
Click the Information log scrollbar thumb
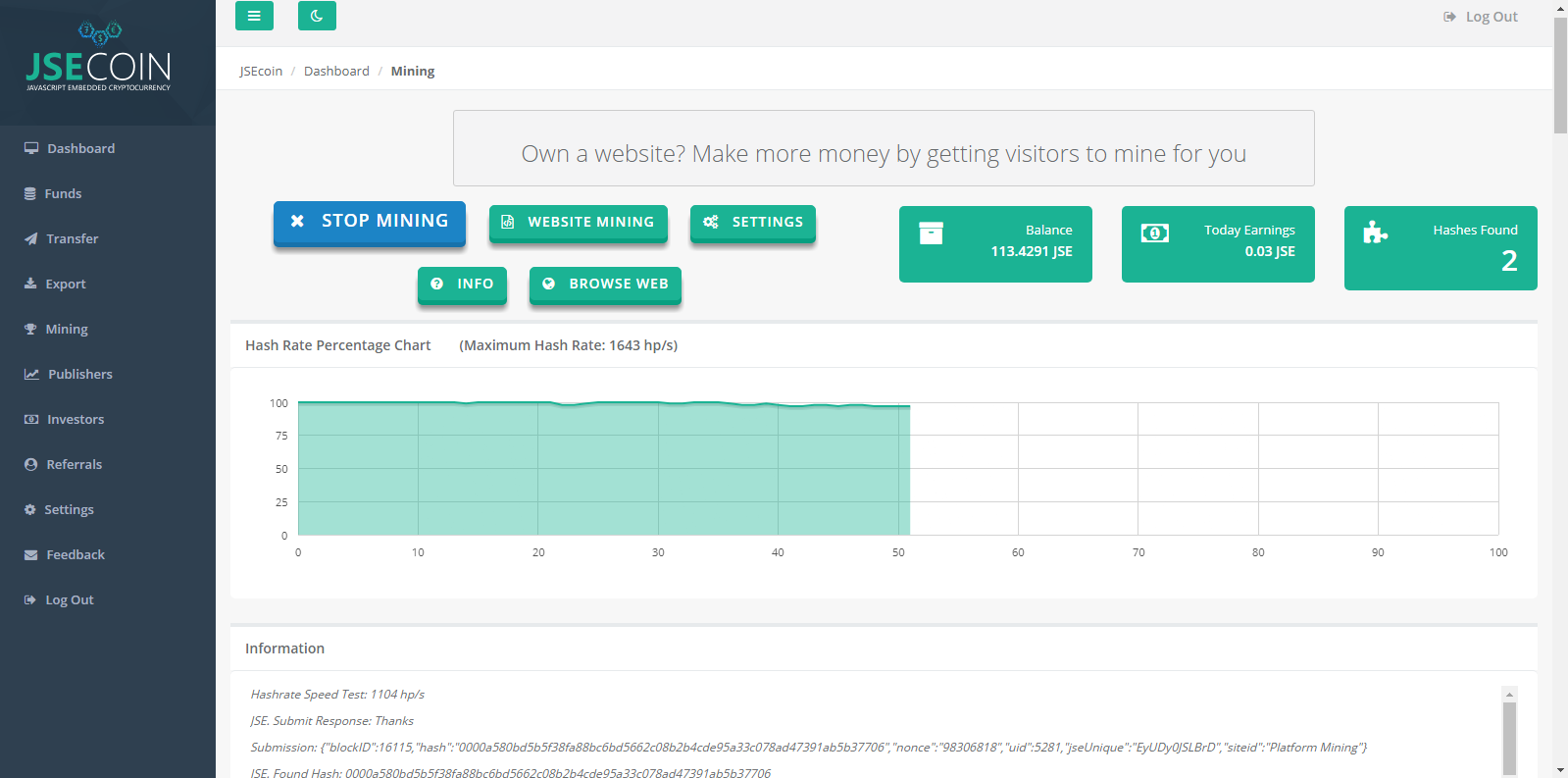pos(1510,739)
